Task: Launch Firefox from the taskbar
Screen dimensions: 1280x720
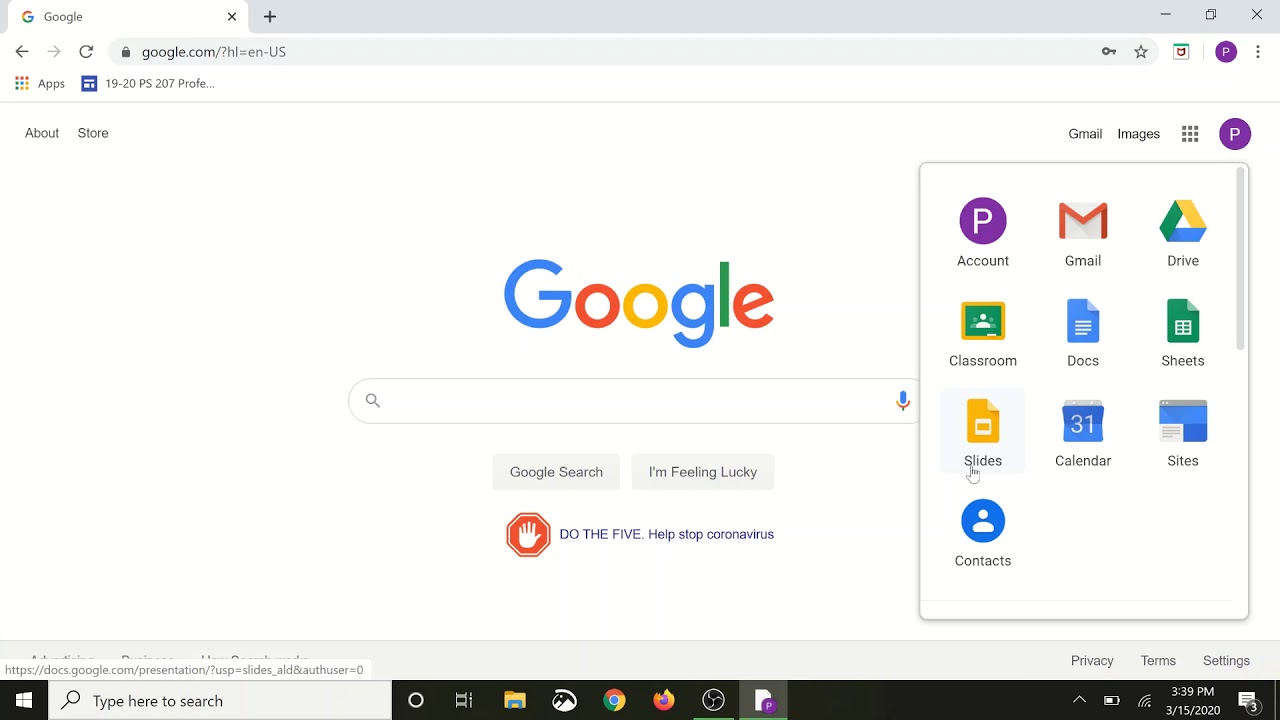Action: (x=664, y=701)
